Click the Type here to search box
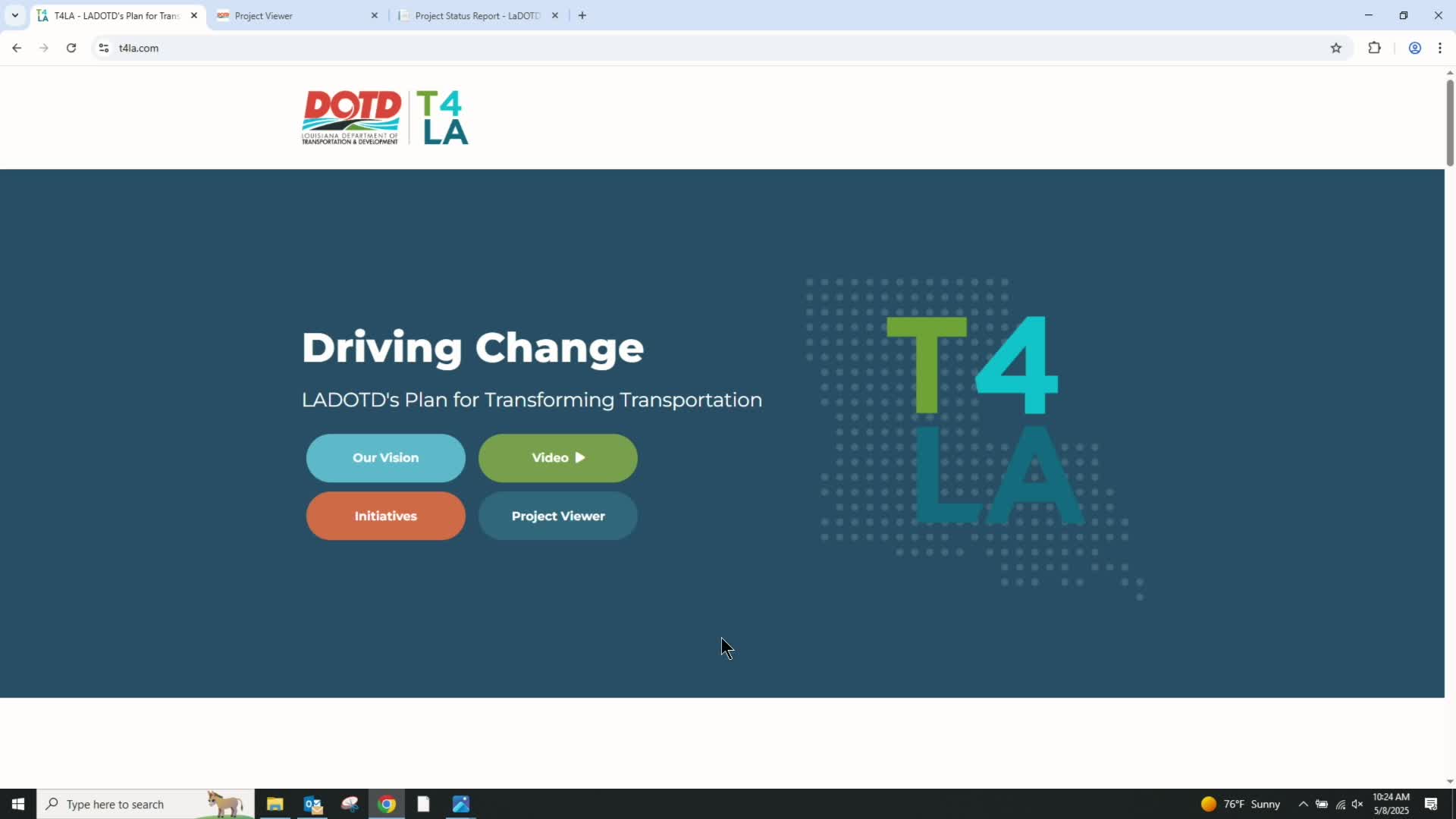The width and height of the screenshot is (1456, 819). pos(146,804)
